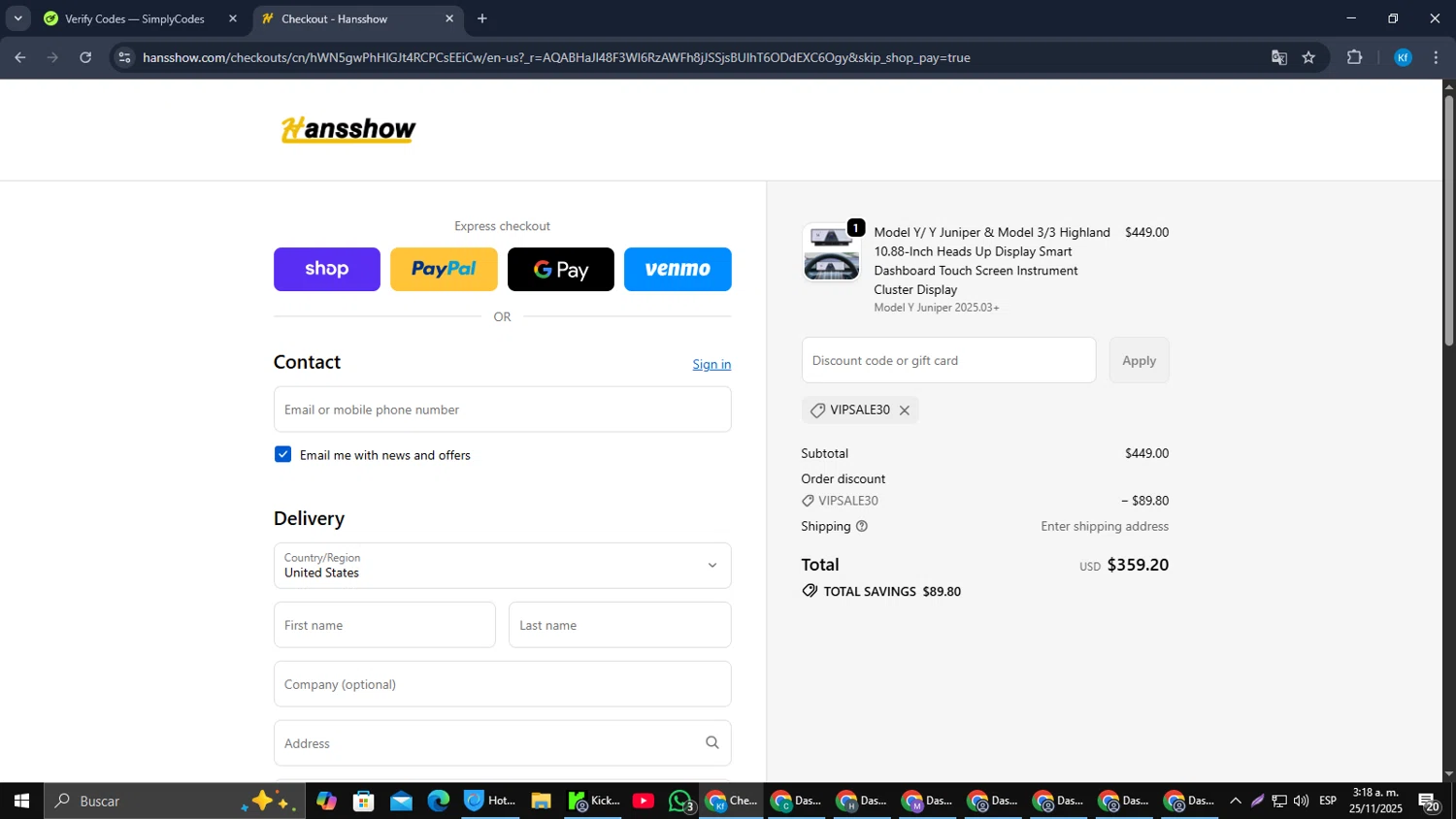Open the network icon in tray

(1279, 801)
